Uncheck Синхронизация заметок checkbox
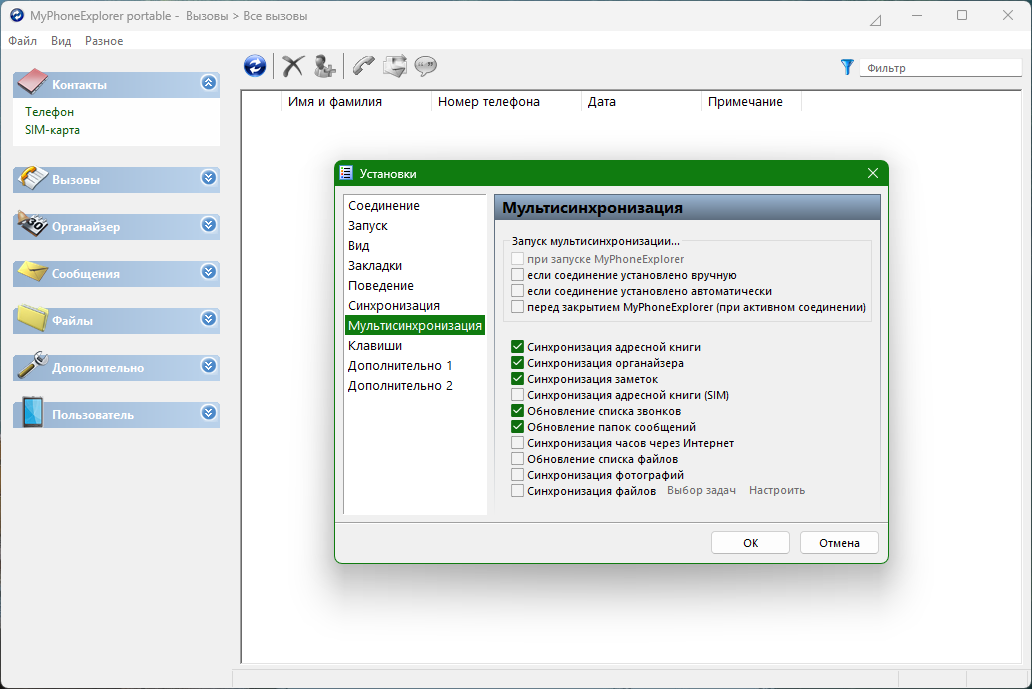This screenshot has height=689, width=1032. (517, 379)
